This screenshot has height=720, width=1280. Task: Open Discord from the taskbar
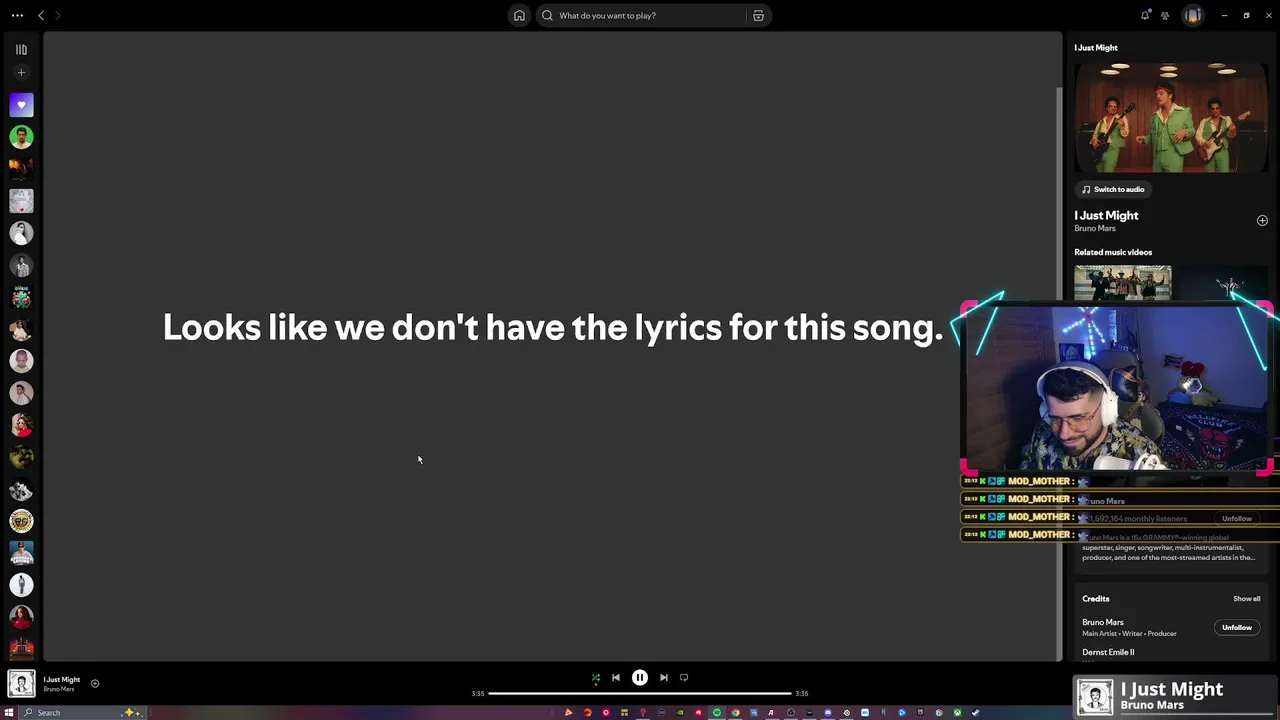(x=827, y=713)
